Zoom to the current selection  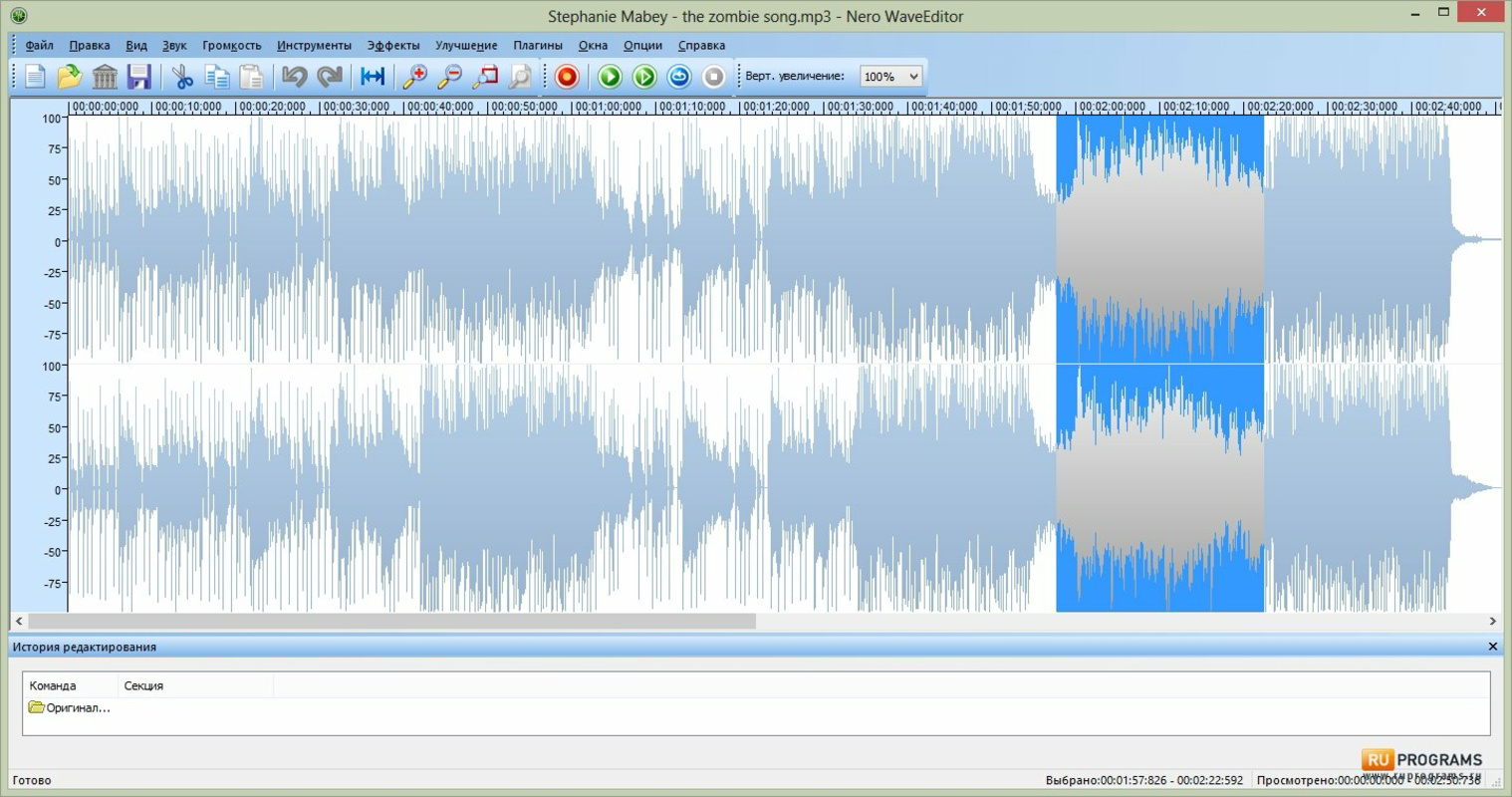(x=485, y=76)
